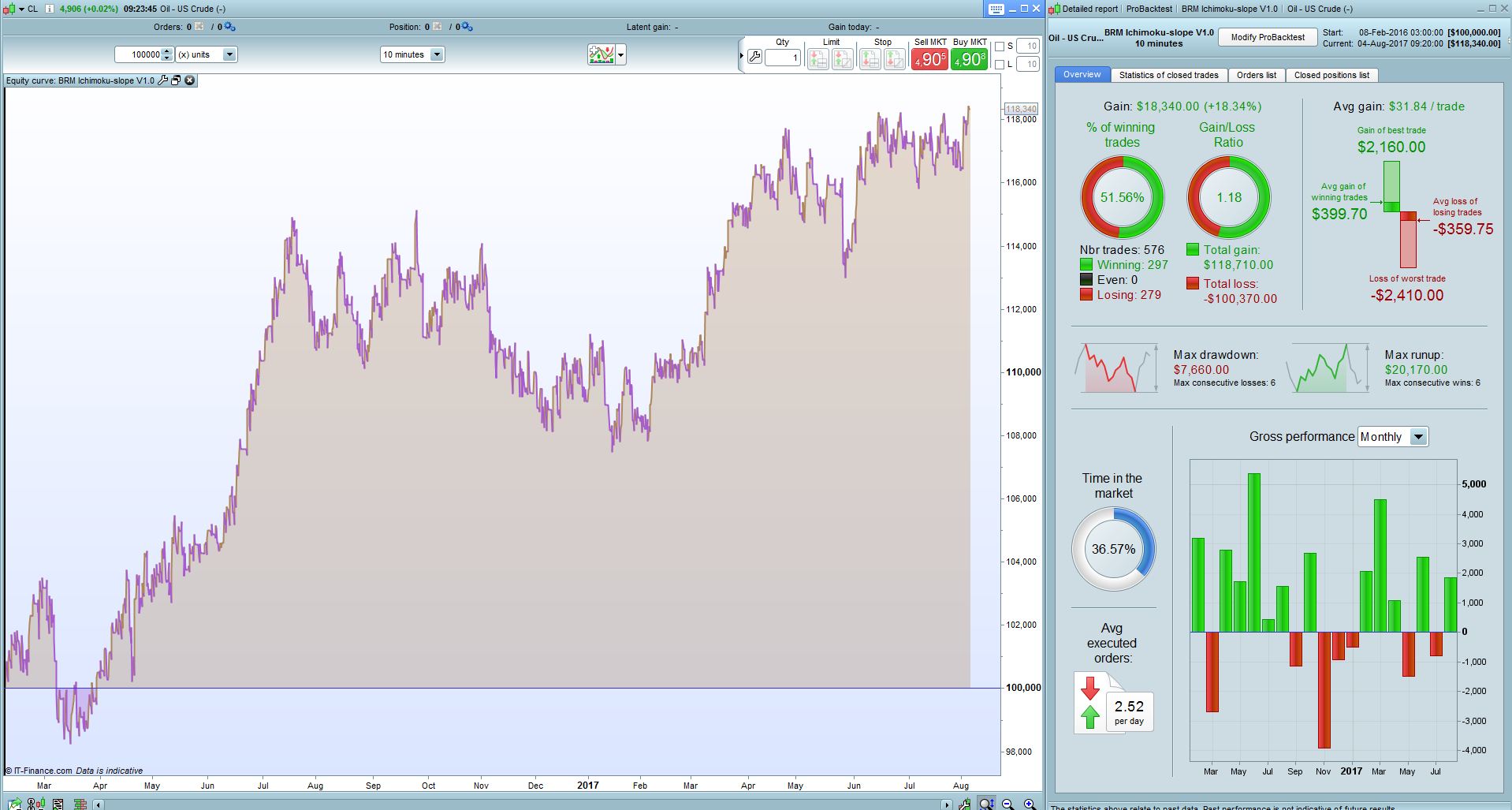The image size is (1512, 810).
Task: Click the scroll-left arrow of the chart scrollbar
Action: click(x=99, y=805)
